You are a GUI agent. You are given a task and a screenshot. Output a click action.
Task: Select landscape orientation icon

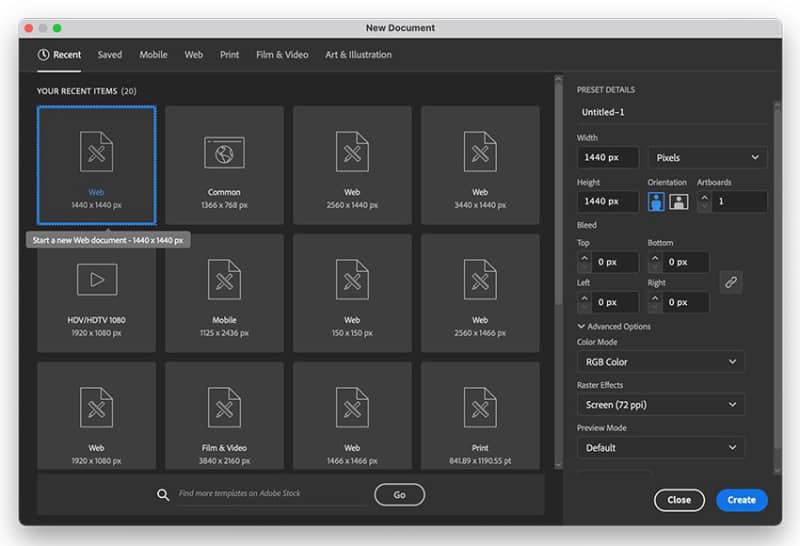point(678,202)
